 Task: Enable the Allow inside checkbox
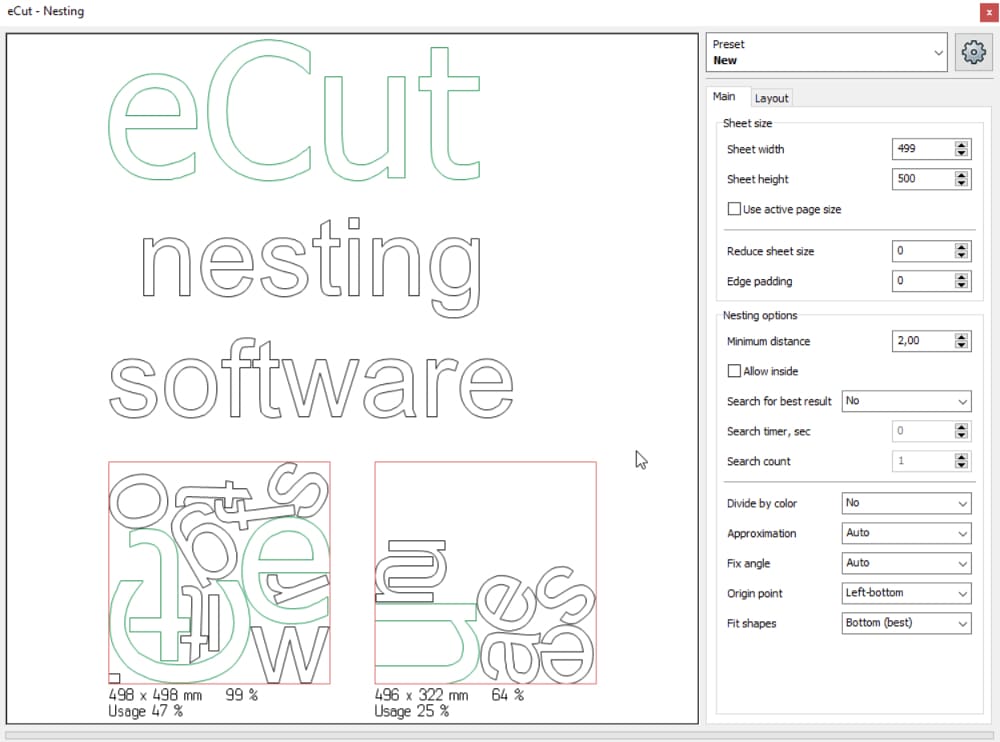coord(735,371)
